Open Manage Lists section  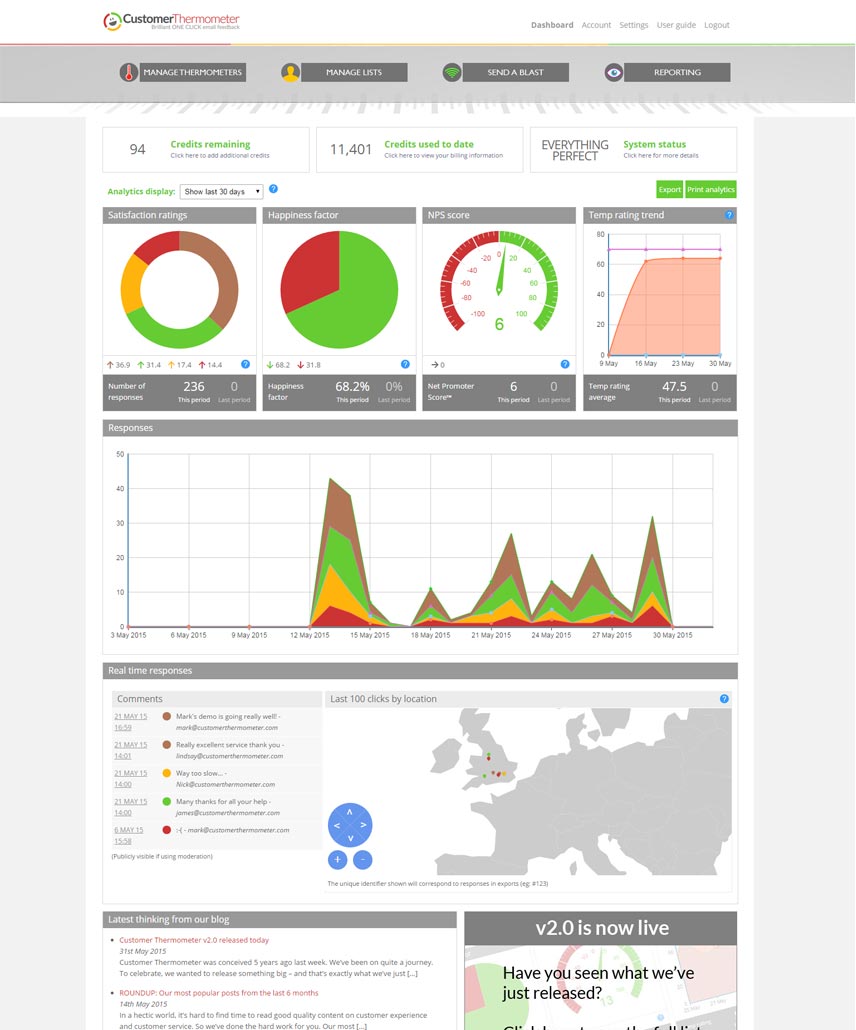pyautogui.click(x=354, y=72)
